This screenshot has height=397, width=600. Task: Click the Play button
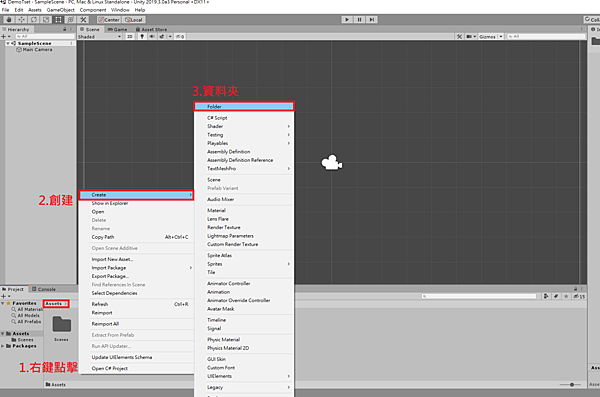[347, 20]
